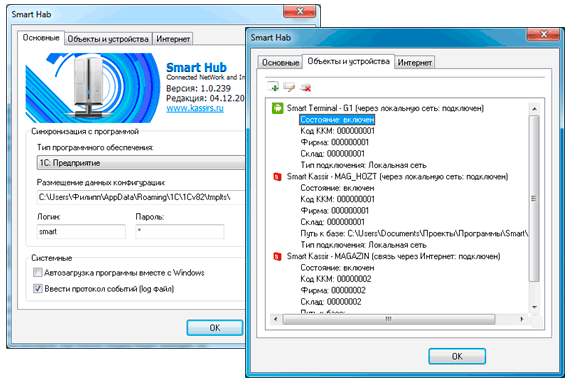Open the software type dropdown showing 1C: Предприятие
The width and height of the screenshot is (570, 383).
pyautogui.click(x=141, y=163)
